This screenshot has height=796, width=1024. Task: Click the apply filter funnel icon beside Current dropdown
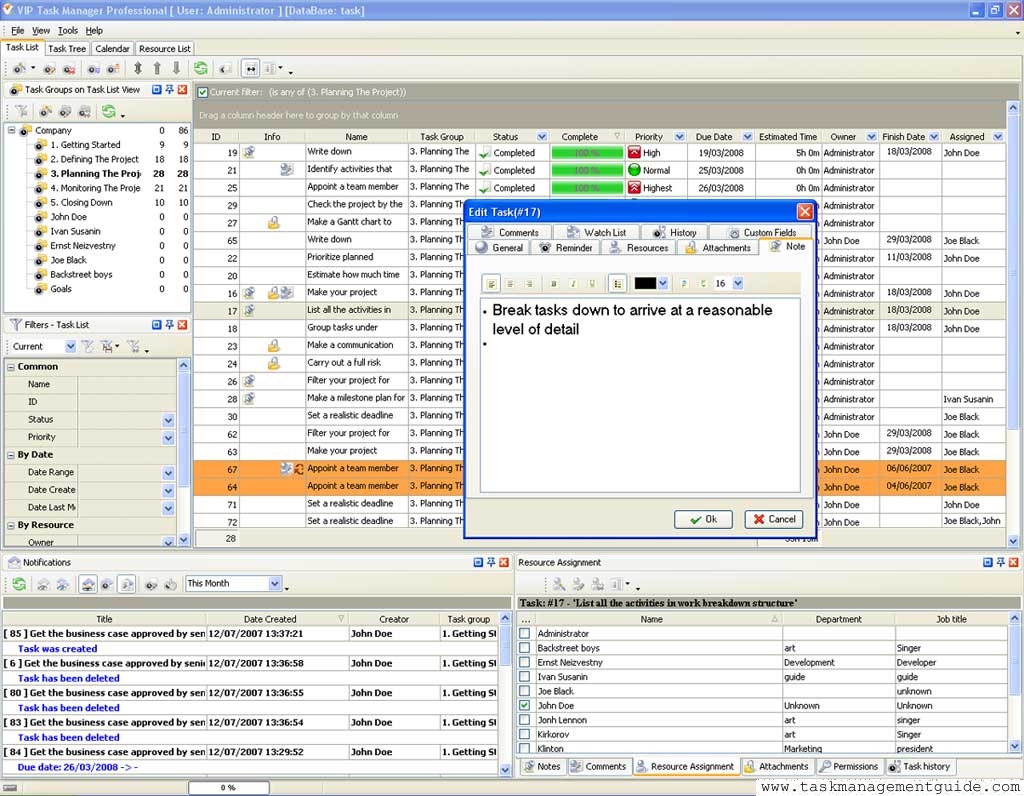coord(88,346)
